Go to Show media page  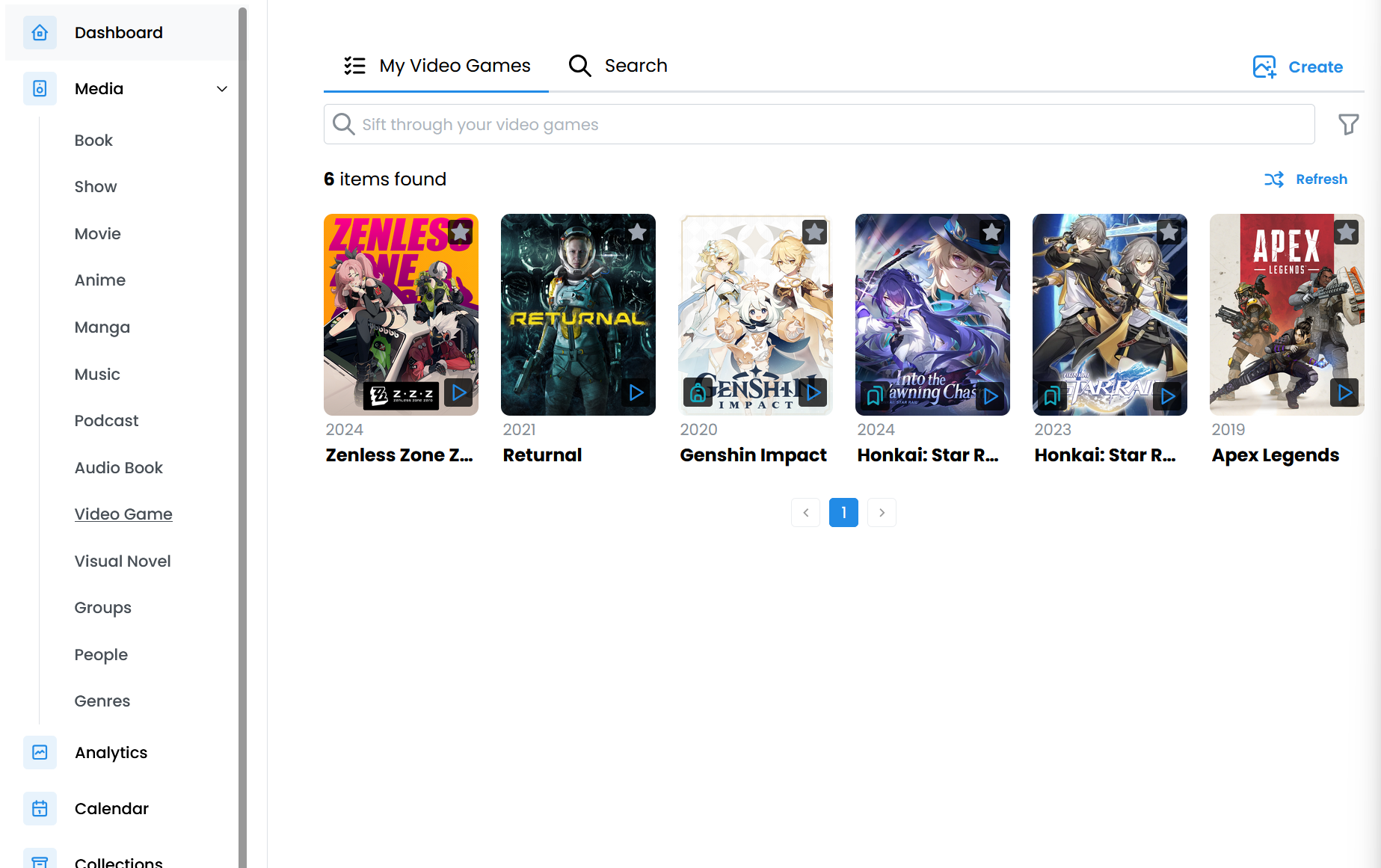tap(96, 187)
